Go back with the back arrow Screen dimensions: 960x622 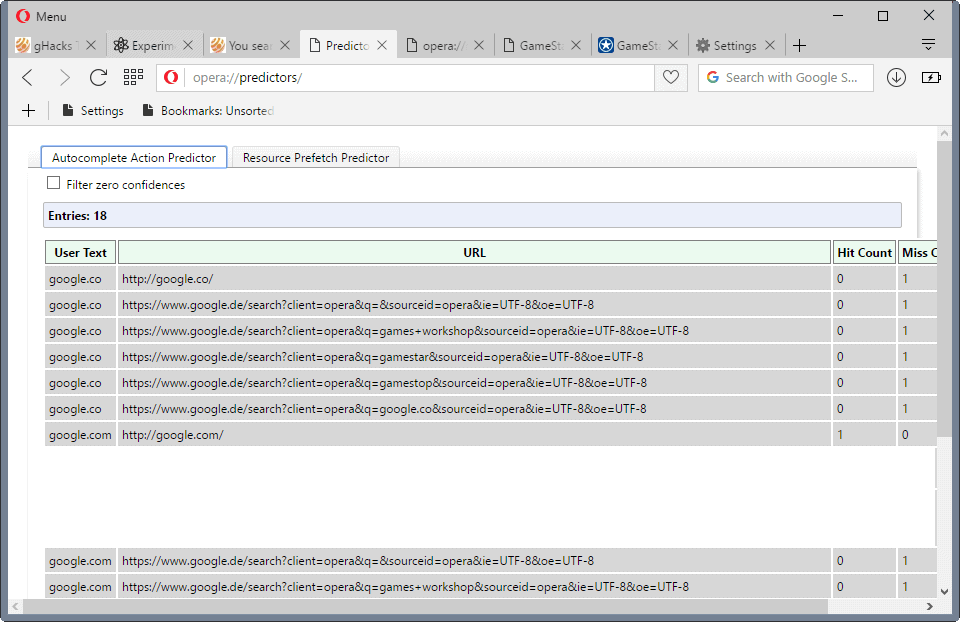point(28,78)
